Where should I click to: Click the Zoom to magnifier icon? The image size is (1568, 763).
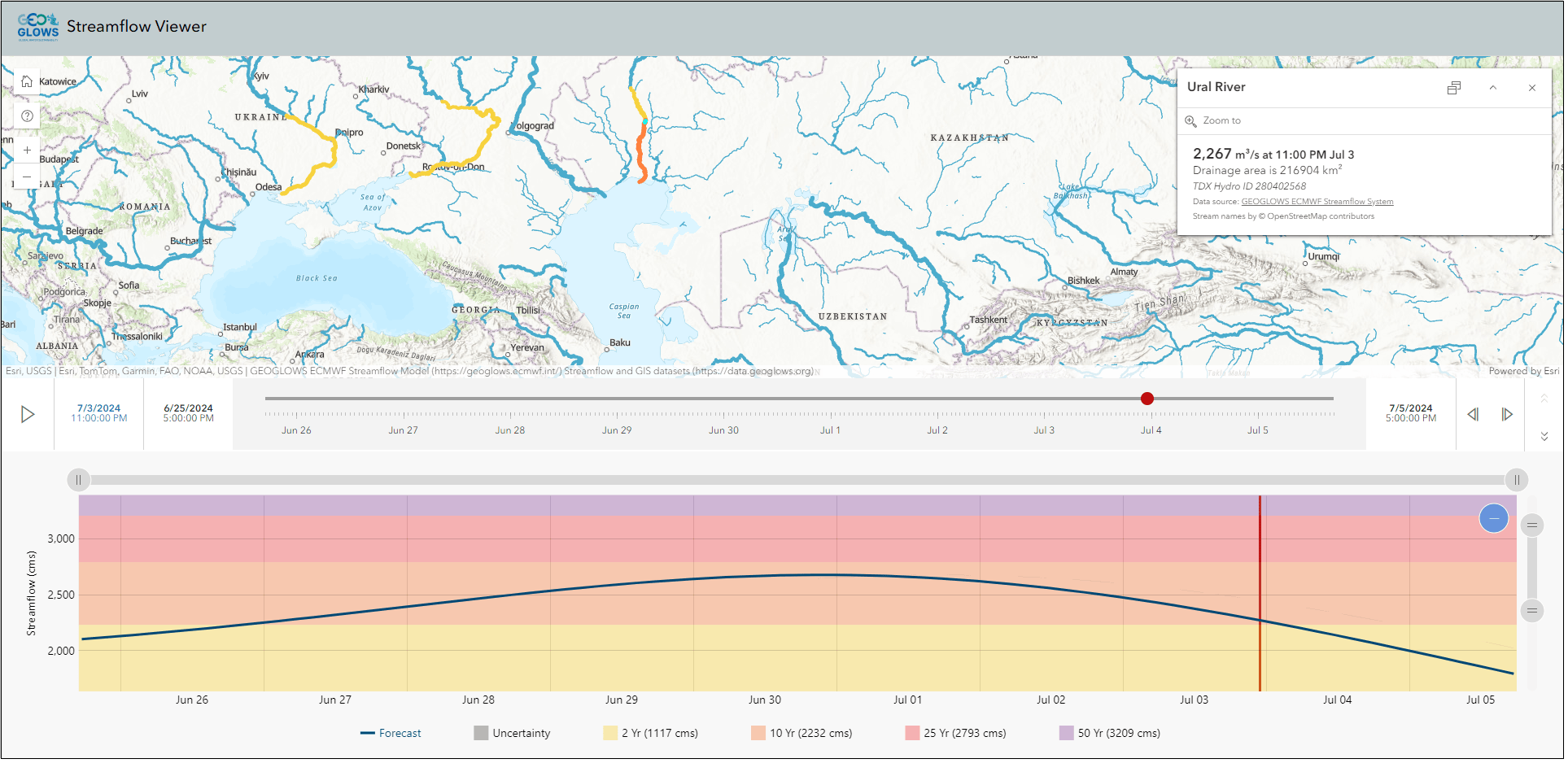pos(1190,120)
